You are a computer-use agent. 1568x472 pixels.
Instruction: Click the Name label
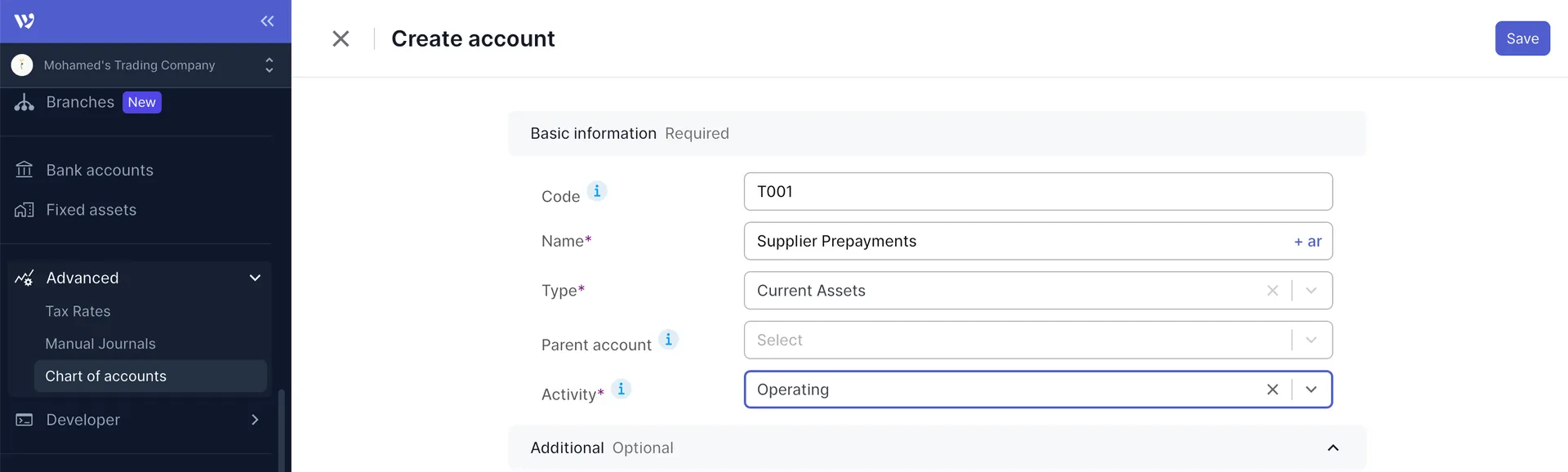[x=566, y=241]
